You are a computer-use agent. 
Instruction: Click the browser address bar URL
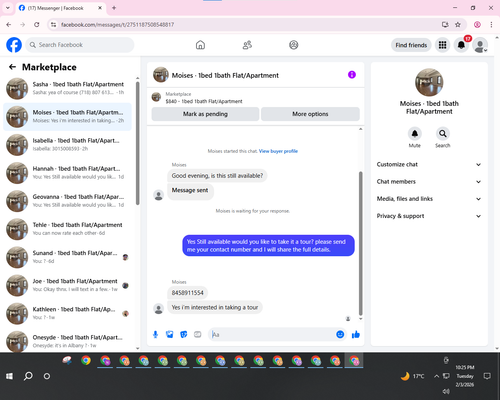pyautogui.click(x=118, y=25)
